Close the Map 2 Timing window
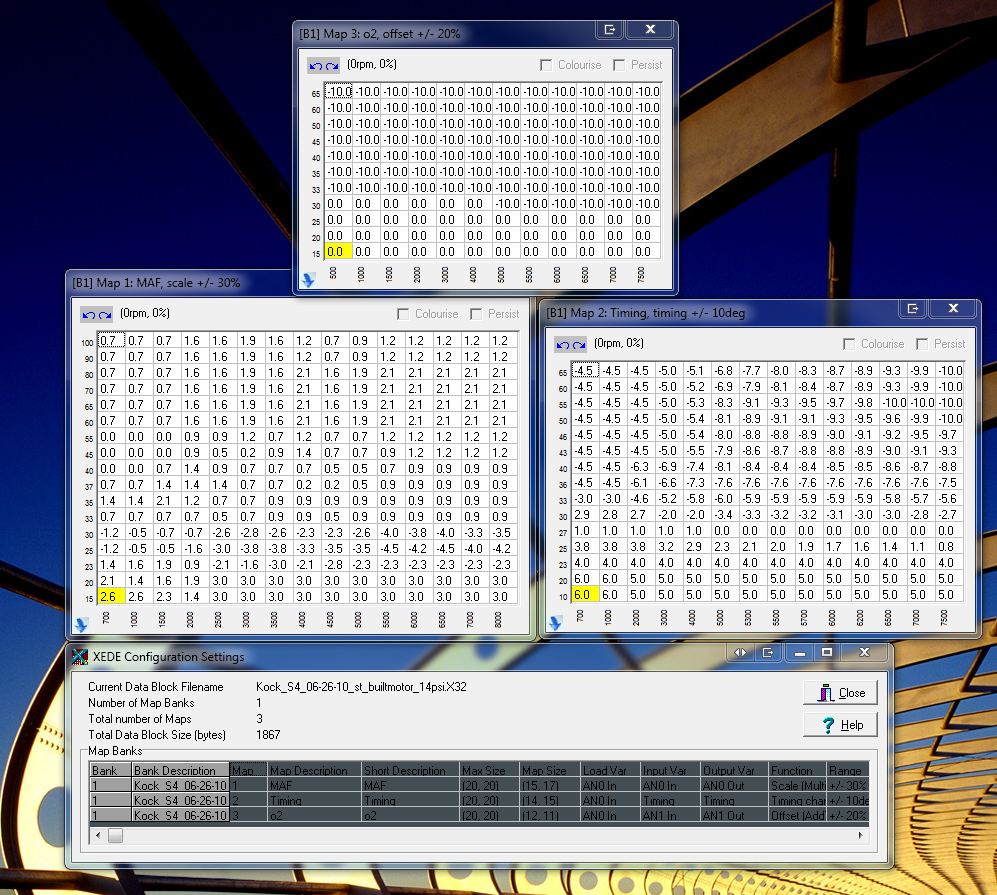Image resolution: width=997 pixels, height=895 pixels. pos(953,309)
